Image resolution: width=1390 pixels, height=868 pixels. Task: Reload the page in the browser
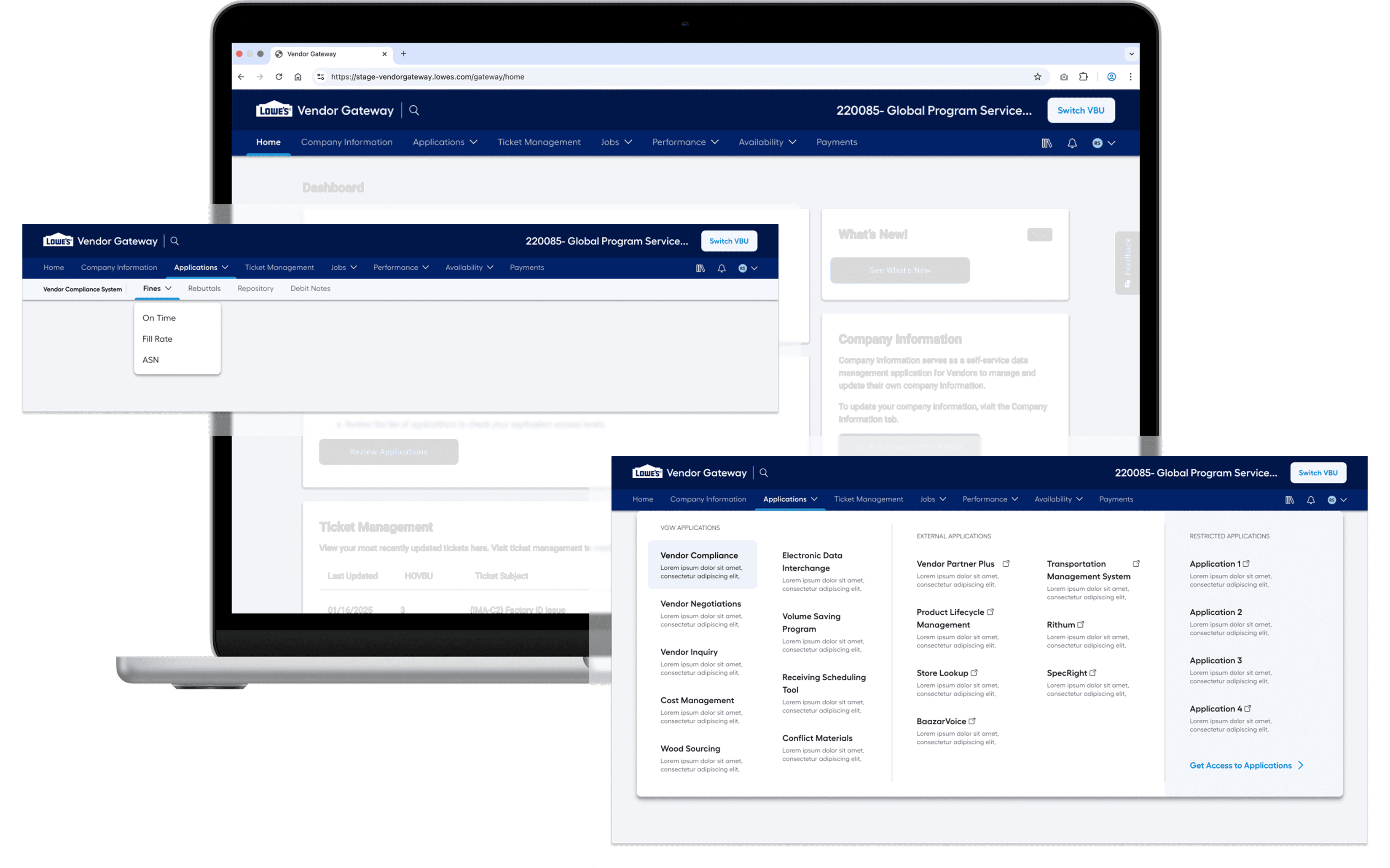(x=279, y=77)
